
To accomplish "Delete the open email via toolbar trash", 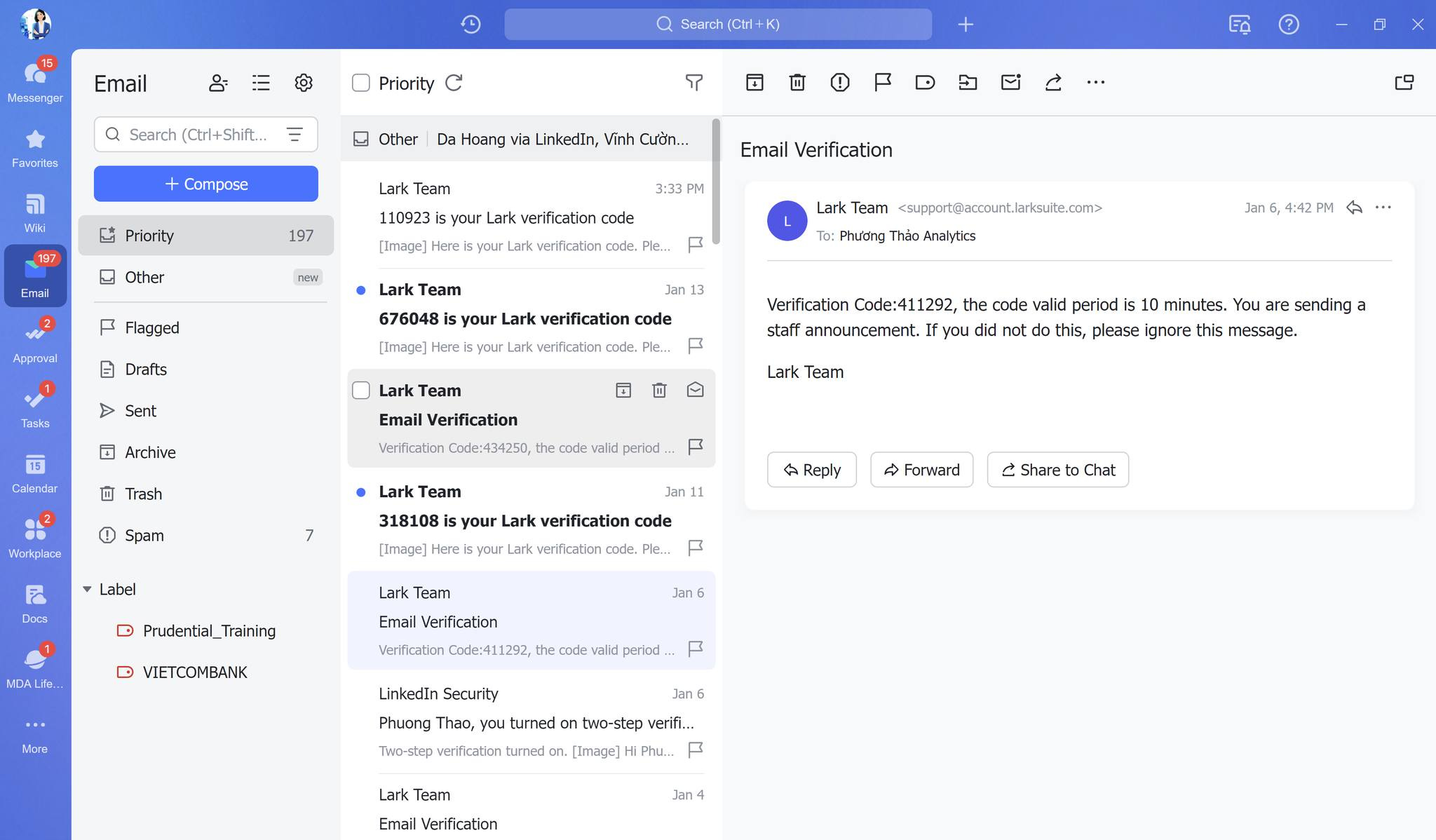I will pyautogui.click(x=797, y=82).
